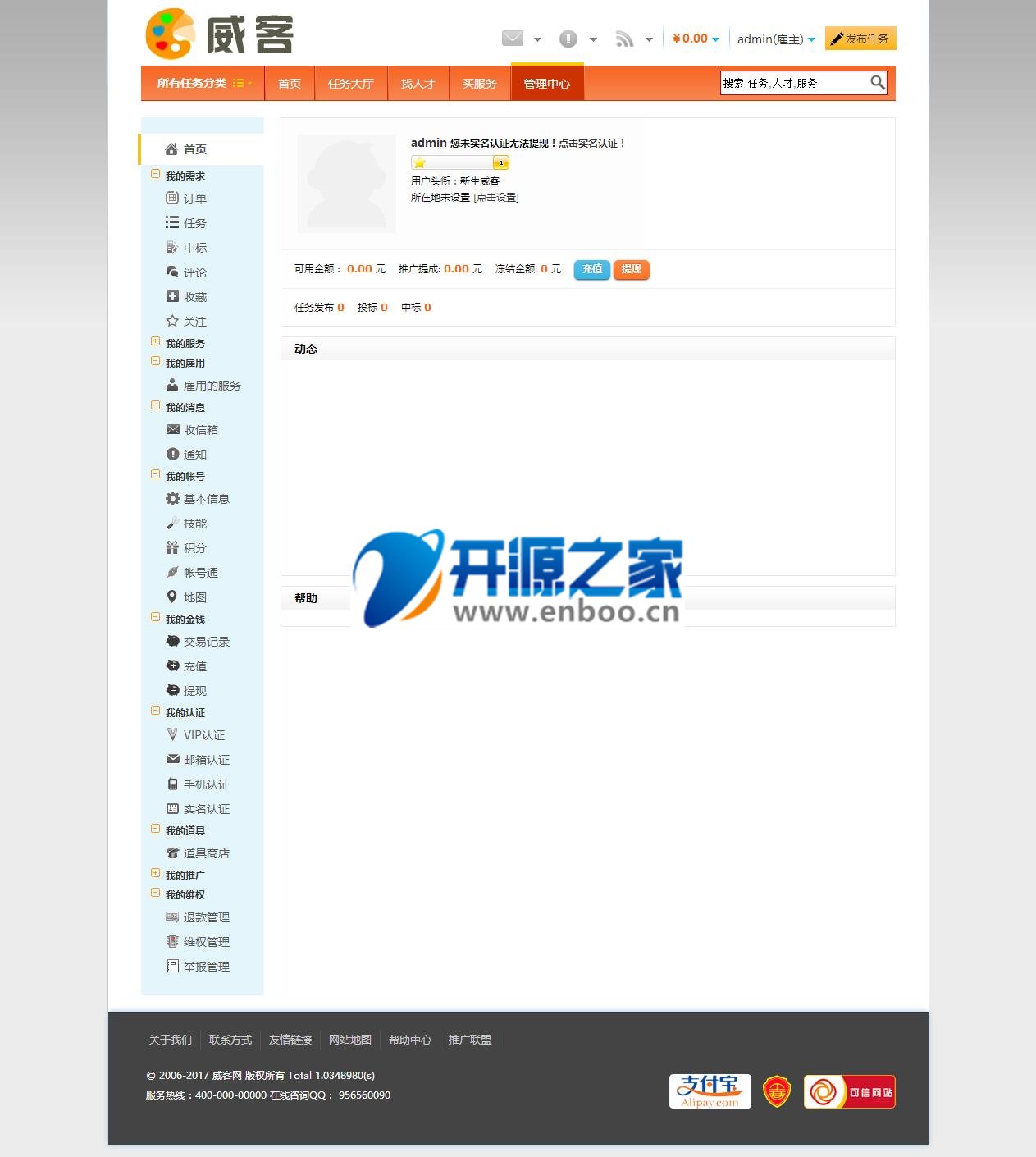Click the 技能 wrench icon
Image resolution: width=1036 pixels, height=1157 pixels.
click(x=172, y=523)
